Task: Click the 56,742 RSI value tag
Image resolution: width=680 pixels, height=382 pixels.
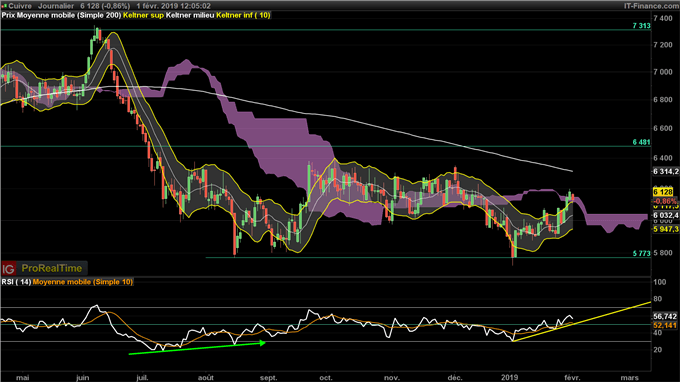Action: coord(665,317)
